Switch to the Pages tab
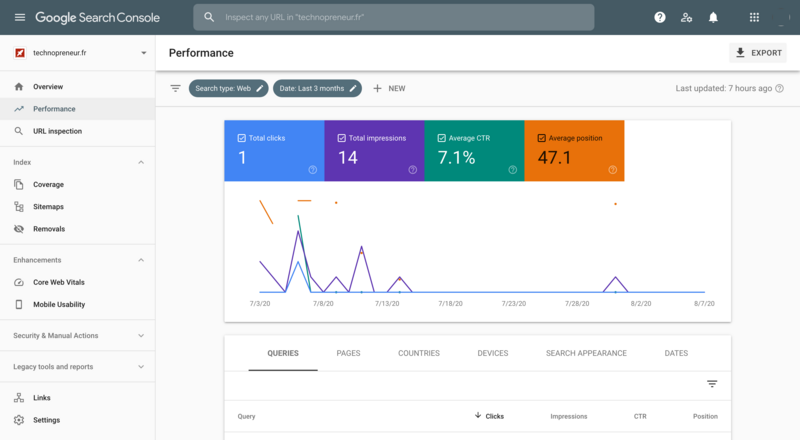This screenshot has height=440, width=800. [x=348, y=353]
